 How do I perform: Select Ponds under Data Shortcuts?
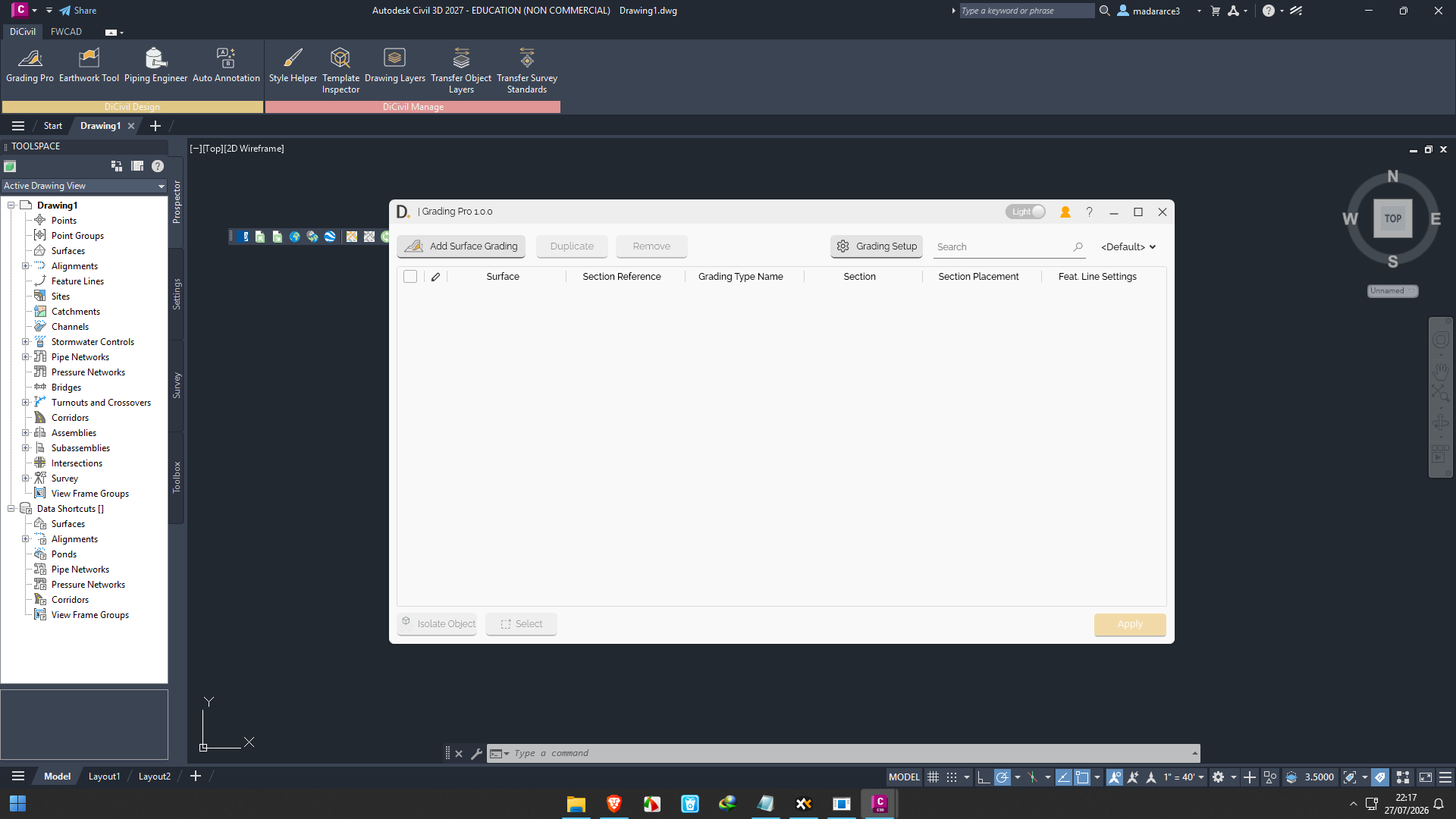click(64, 554)
